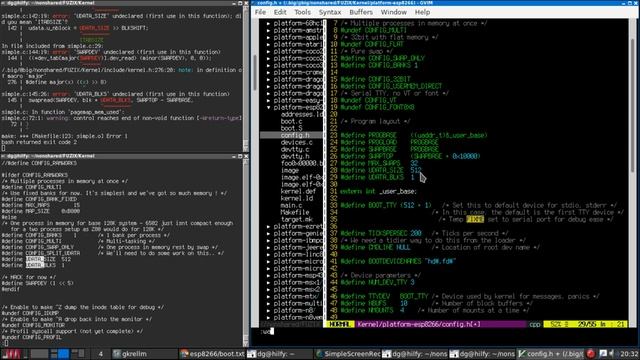Expand the platform-apple folder arrow

pos(268,38)
